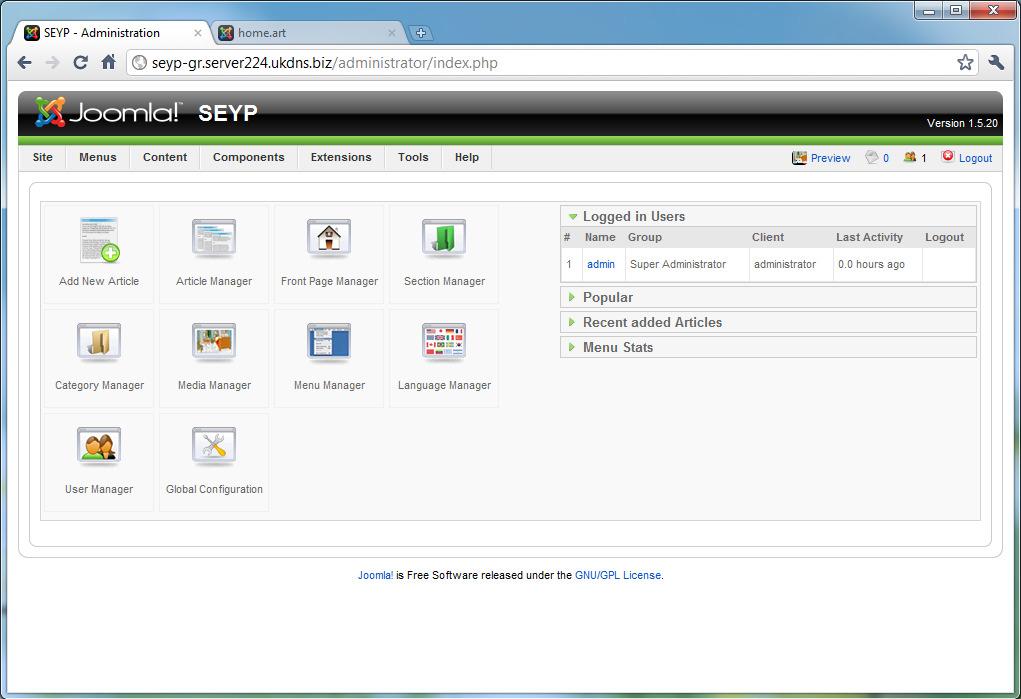Open the Menus menu

click(98, 157)
